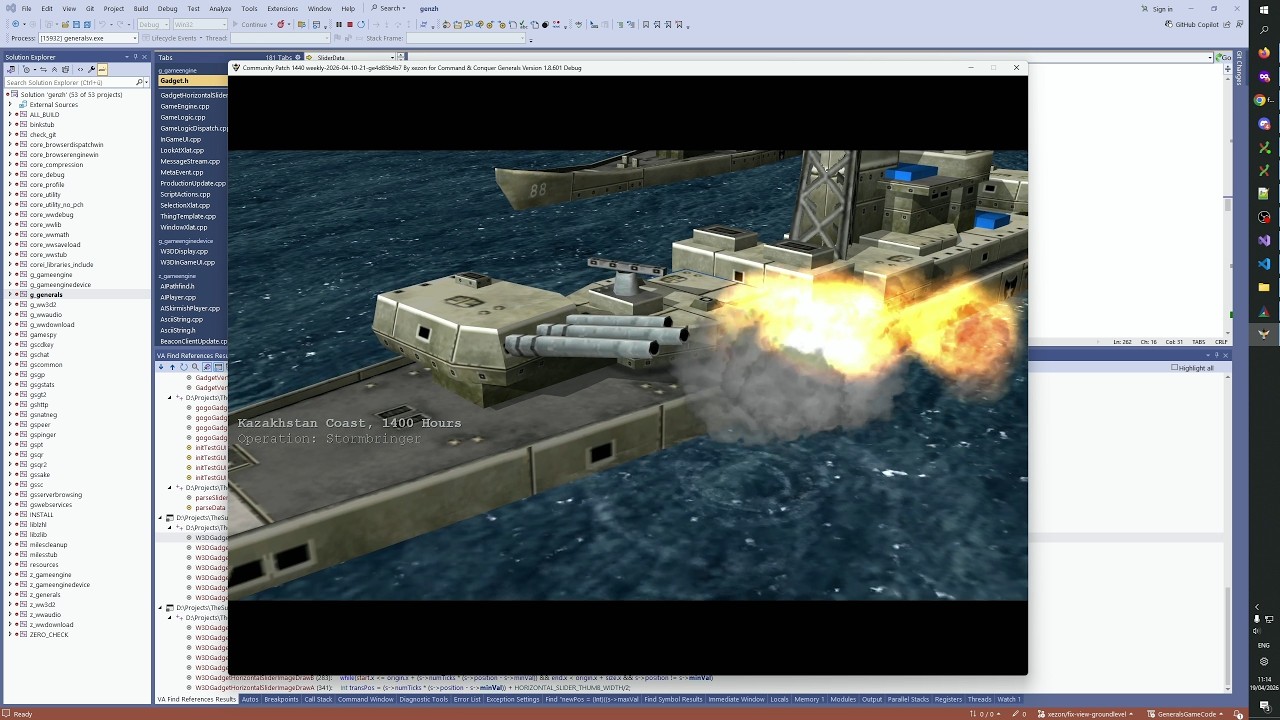Click the Save All toolbar icon
Screen dimensions: 1280x720
(x=87, y=24)
